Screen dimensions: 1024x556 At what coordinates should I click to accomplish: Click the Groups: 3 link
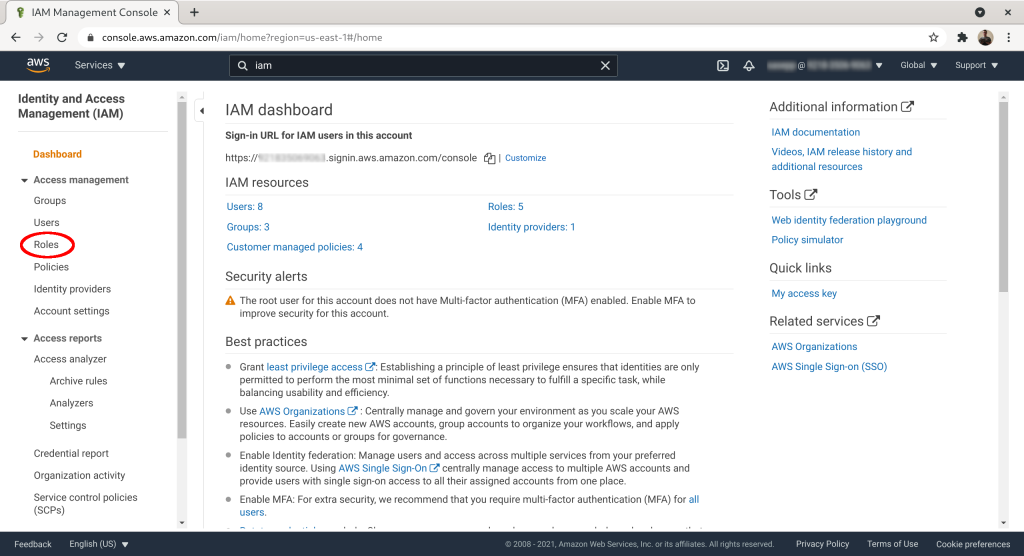tap(248, 227)
